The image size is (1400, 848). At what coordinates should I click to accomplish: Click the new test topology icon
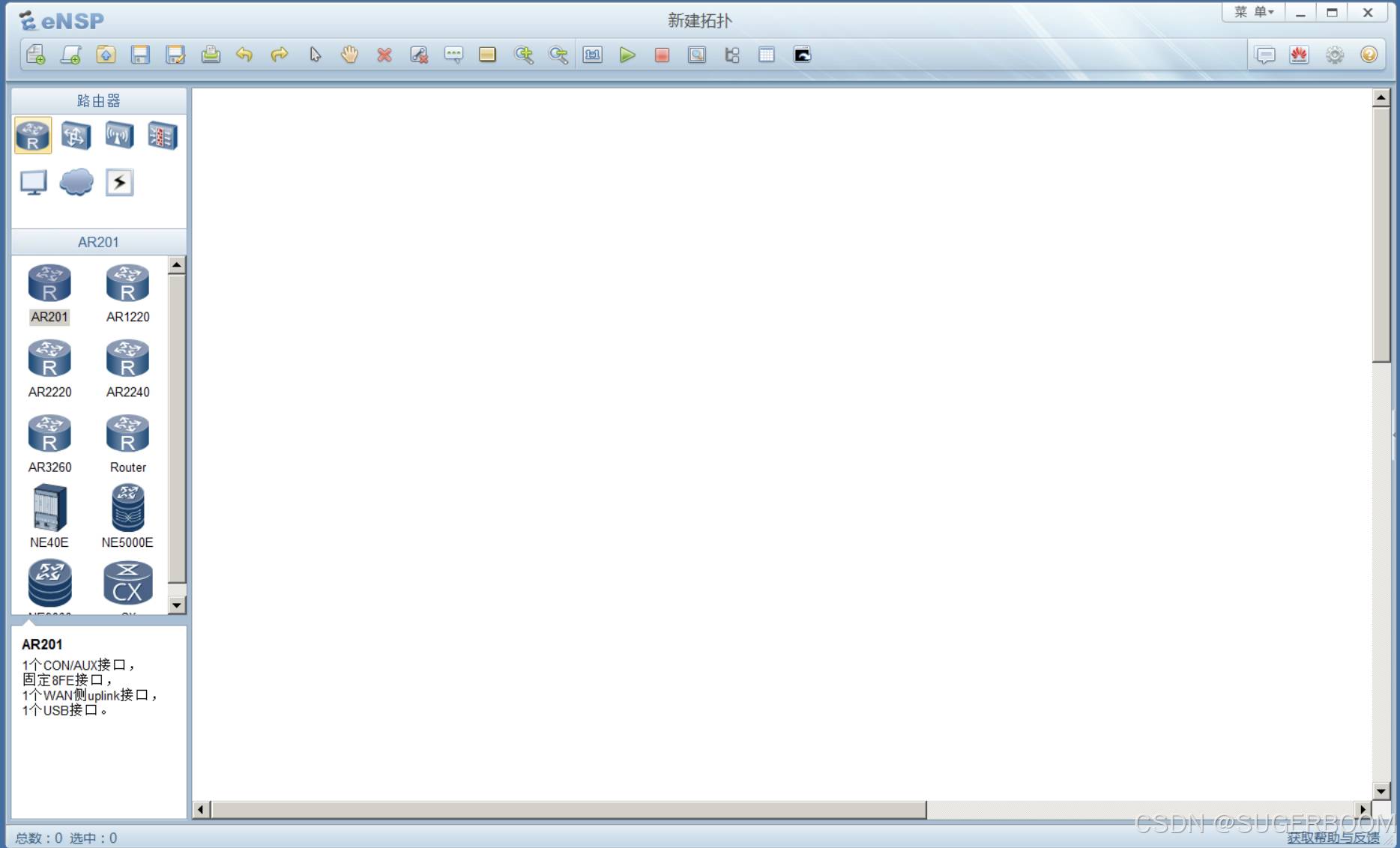click(x=70, y=55)
